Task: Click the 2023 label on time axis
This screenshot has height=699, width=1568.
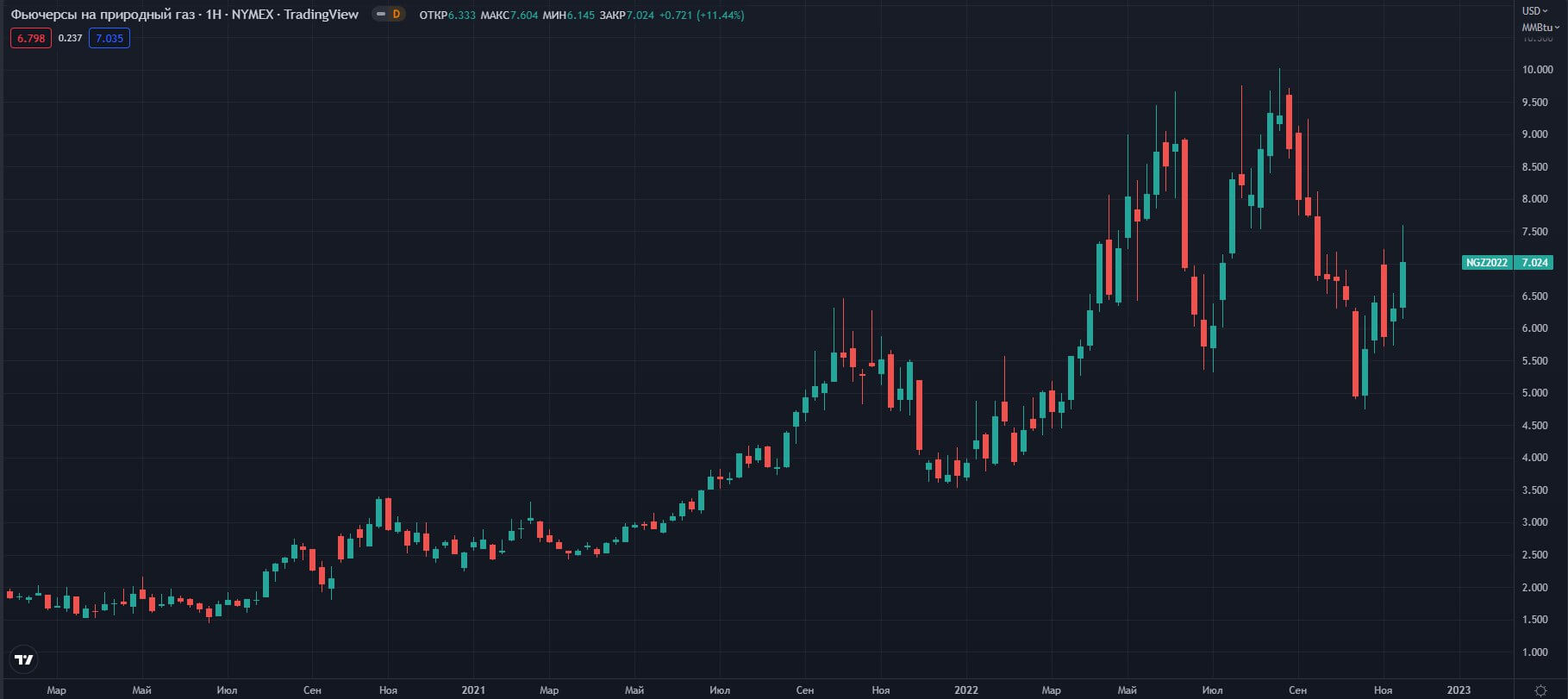Action: [x=1459, y=690]
